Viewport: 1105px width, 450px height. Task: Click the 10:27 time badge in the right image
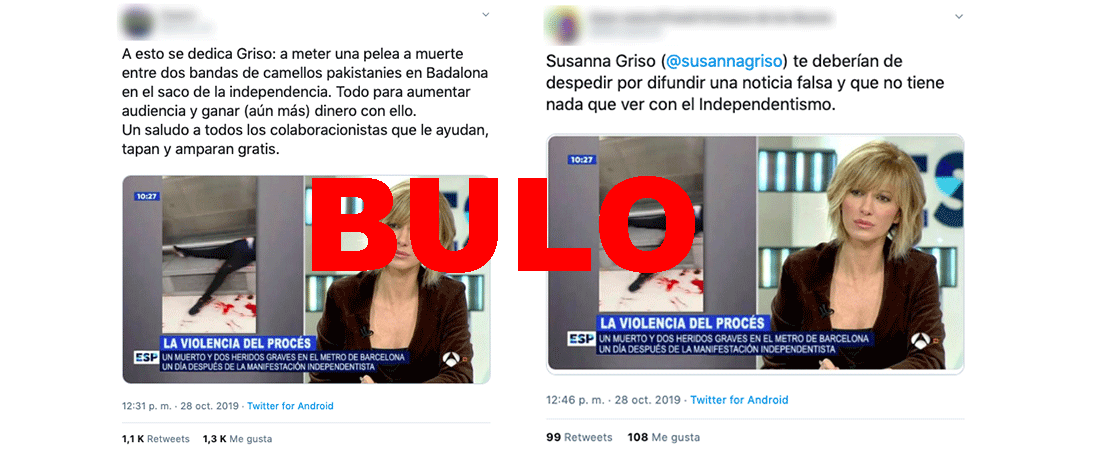point(582,160)
